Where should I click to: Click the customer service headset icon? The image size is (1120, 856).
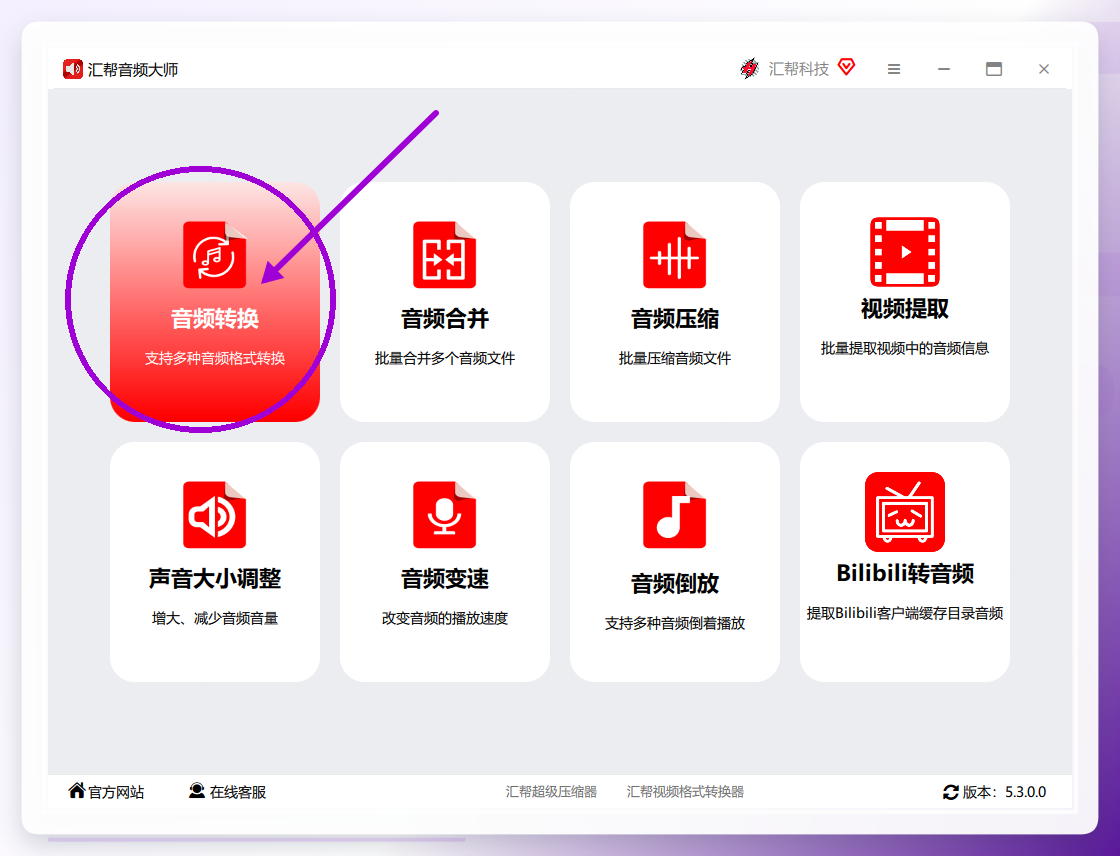(196, 790)
